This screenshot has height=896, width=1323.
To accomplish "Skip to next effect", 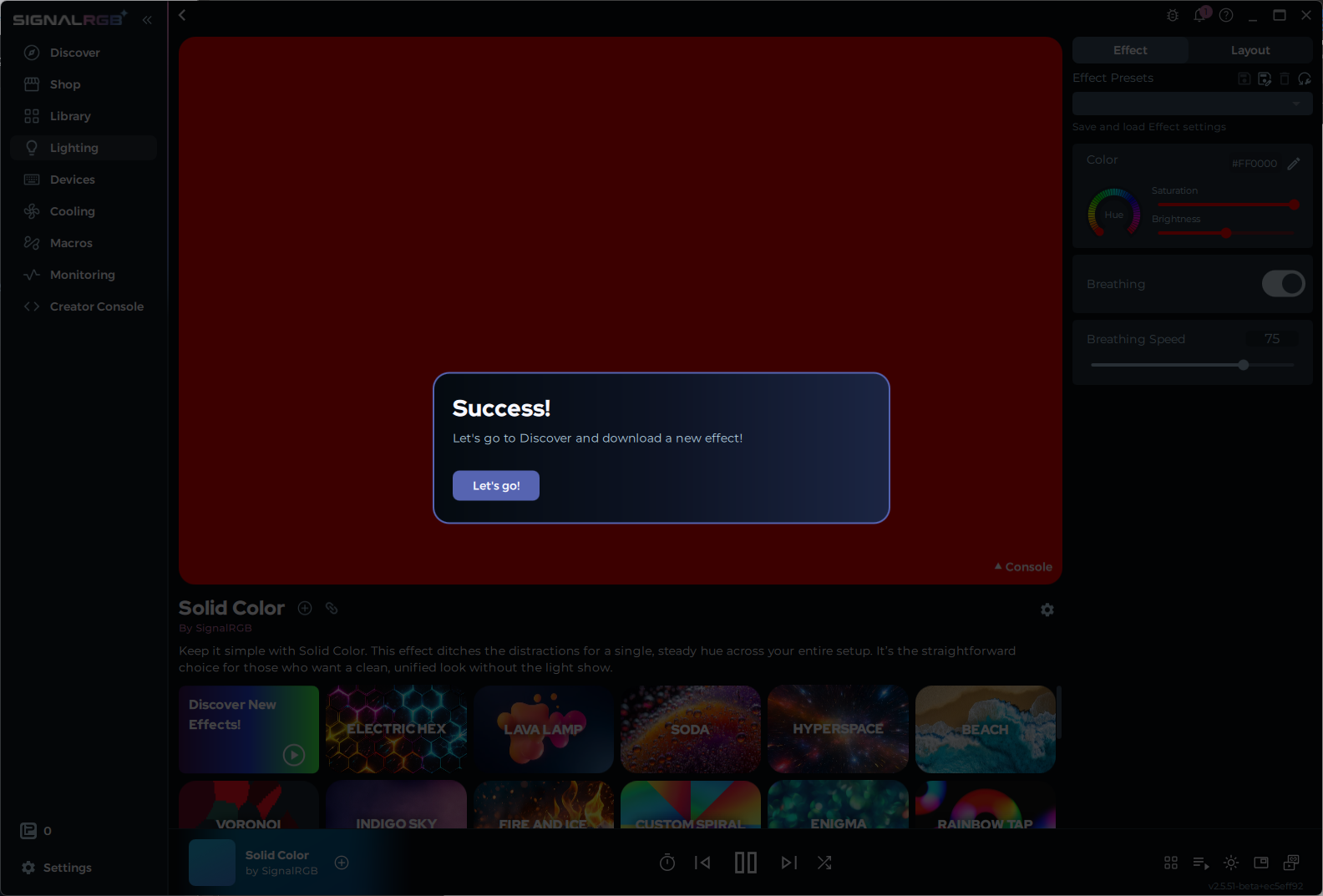I will pos(789,863).
